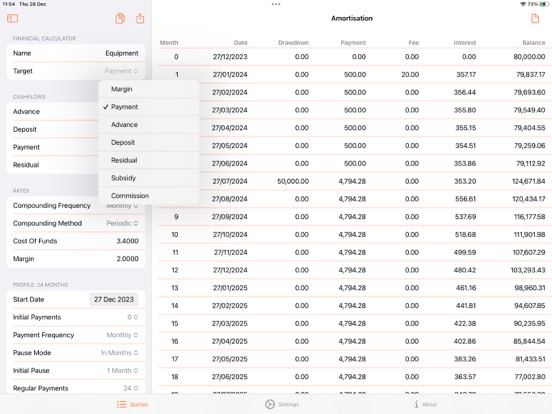The height and width of the screenshot is (414, 552).
Task: Open the Regular Payments 24 picker
Action: [131, 388]
